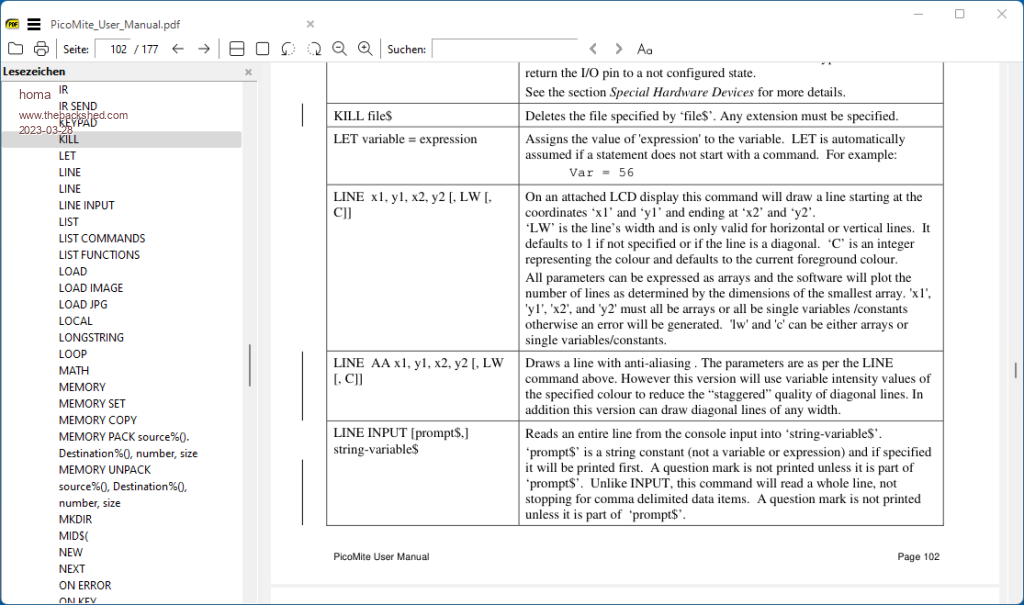
Task: Go to the previous page arrow
Action: click(178, 48)
